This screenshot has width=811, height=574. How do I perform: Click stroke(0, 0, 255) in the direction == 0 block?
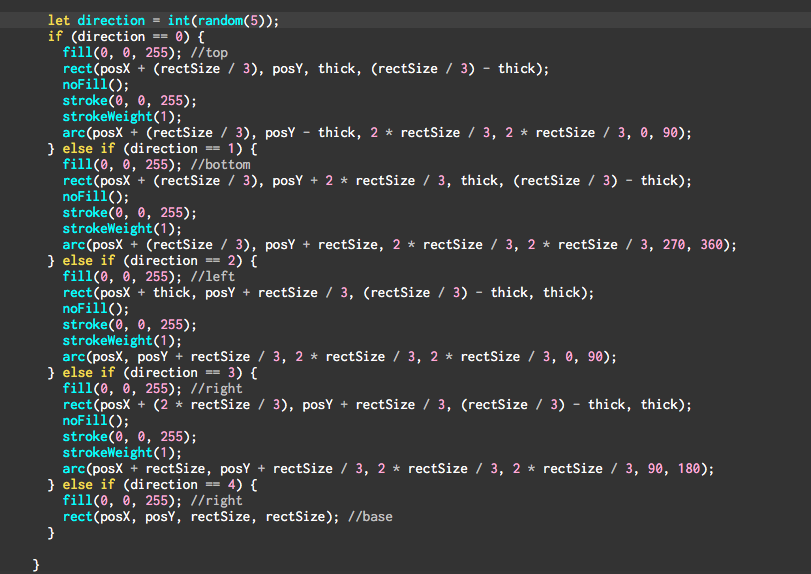129,101
